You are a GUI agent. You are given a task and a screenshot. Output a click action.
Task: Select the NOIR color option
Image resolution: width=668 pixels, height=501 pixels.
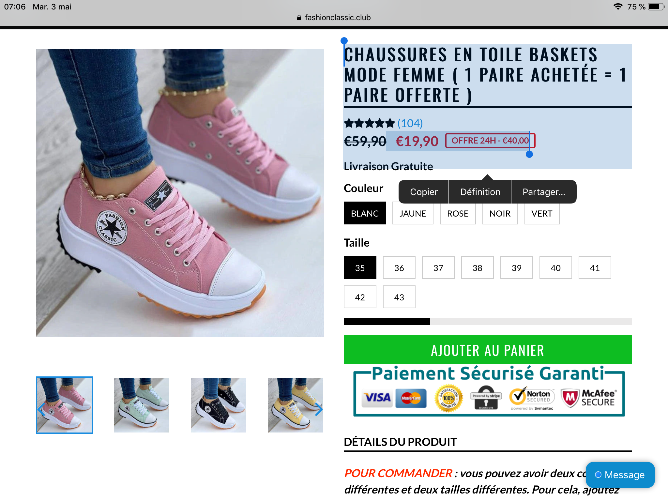point(500,213)
